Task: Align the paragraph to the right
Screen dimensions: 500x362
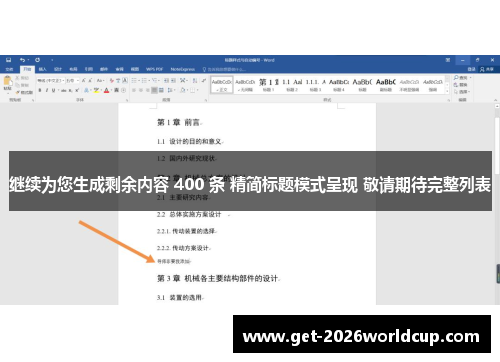Action: coord(147,90)
